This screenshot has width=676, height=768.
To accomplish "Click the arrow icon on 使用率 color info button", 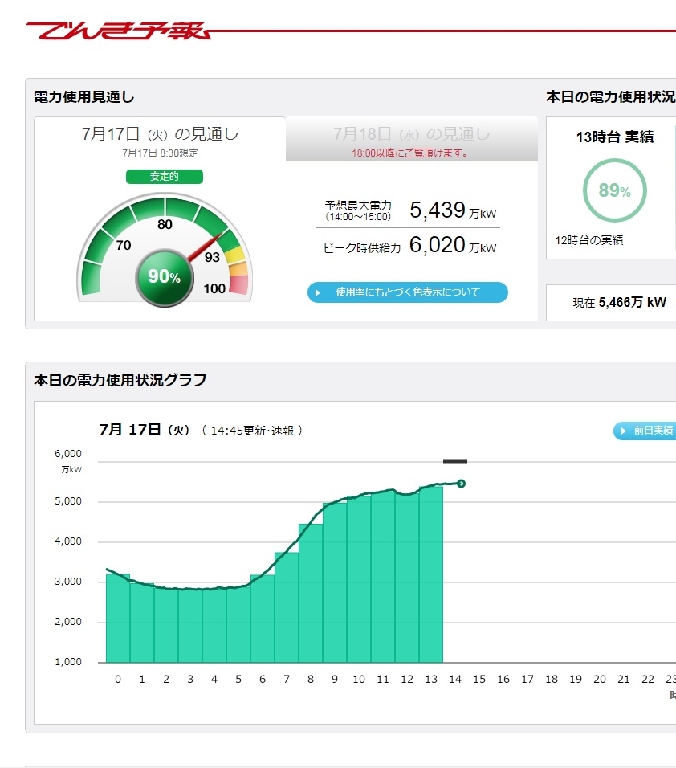I will pyautogui.click(x=318, y=293).
